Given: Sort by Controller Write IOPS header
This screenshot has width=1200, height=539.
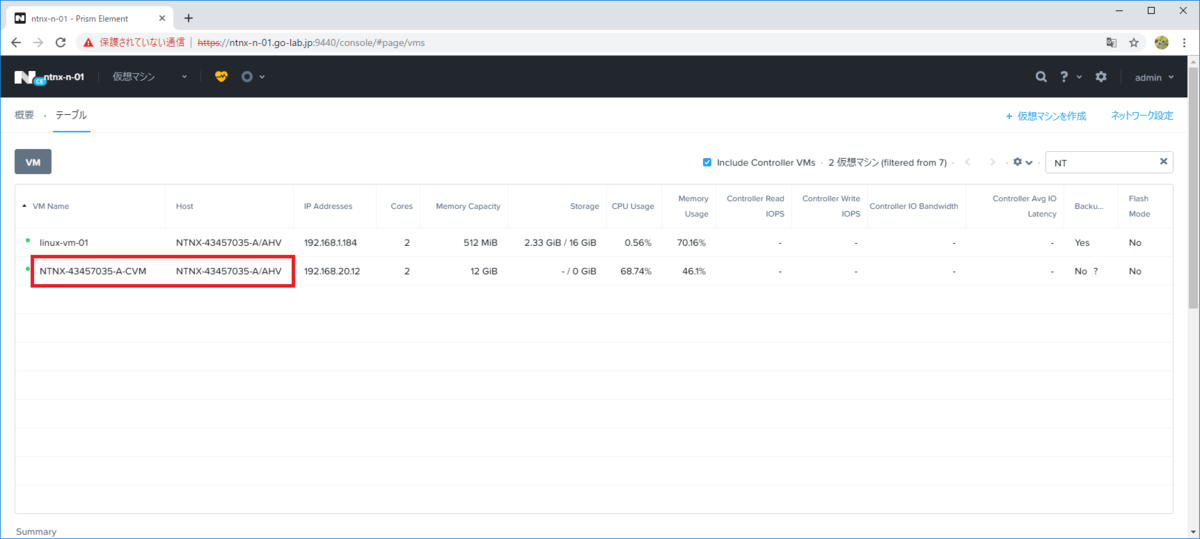Looking at the screenshot, I should click(x=831, y=206).
